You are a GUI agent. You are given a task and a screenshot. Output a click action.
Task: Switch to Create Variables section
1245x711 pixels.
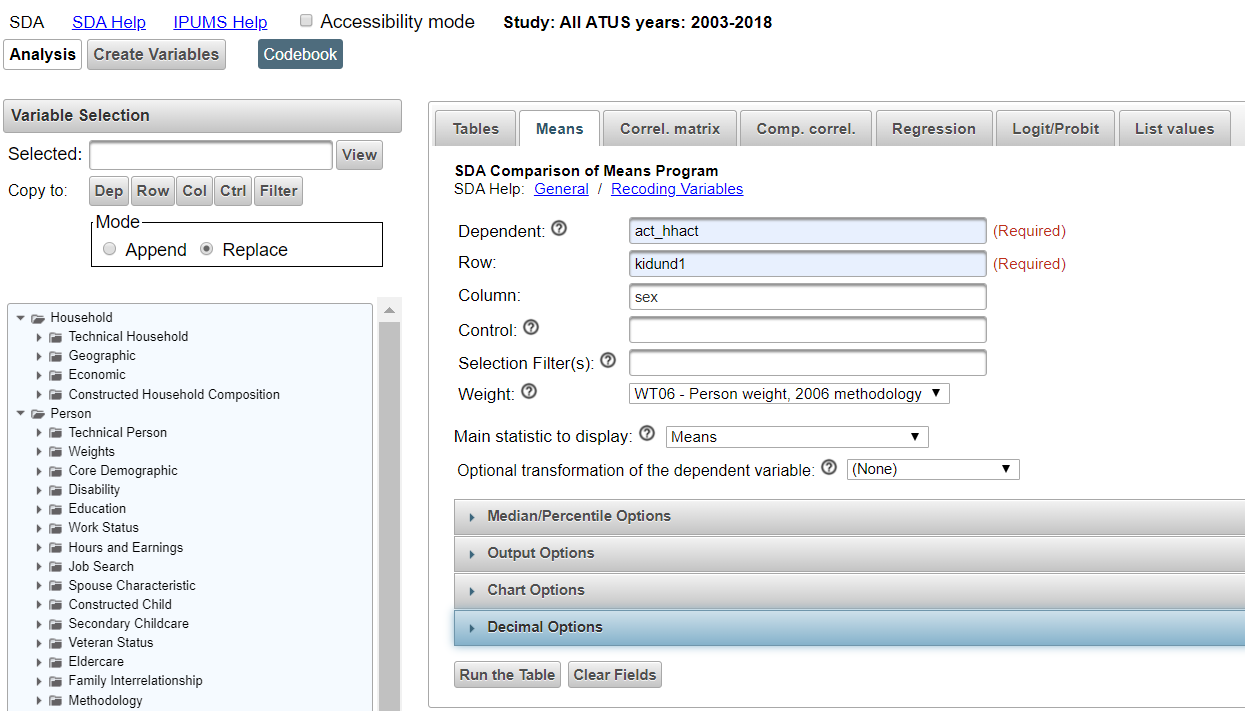pyautogui.click(x=156, y=54)
